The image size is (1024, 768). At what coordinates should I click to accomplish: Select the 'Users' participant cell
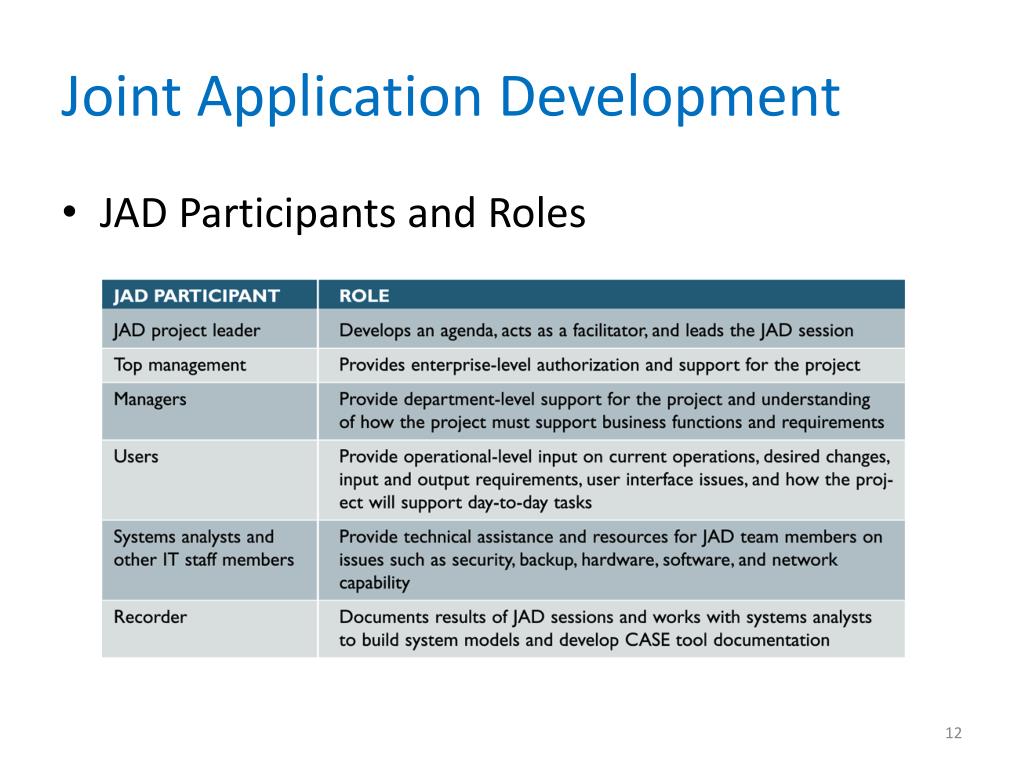[x=210, y=480]
